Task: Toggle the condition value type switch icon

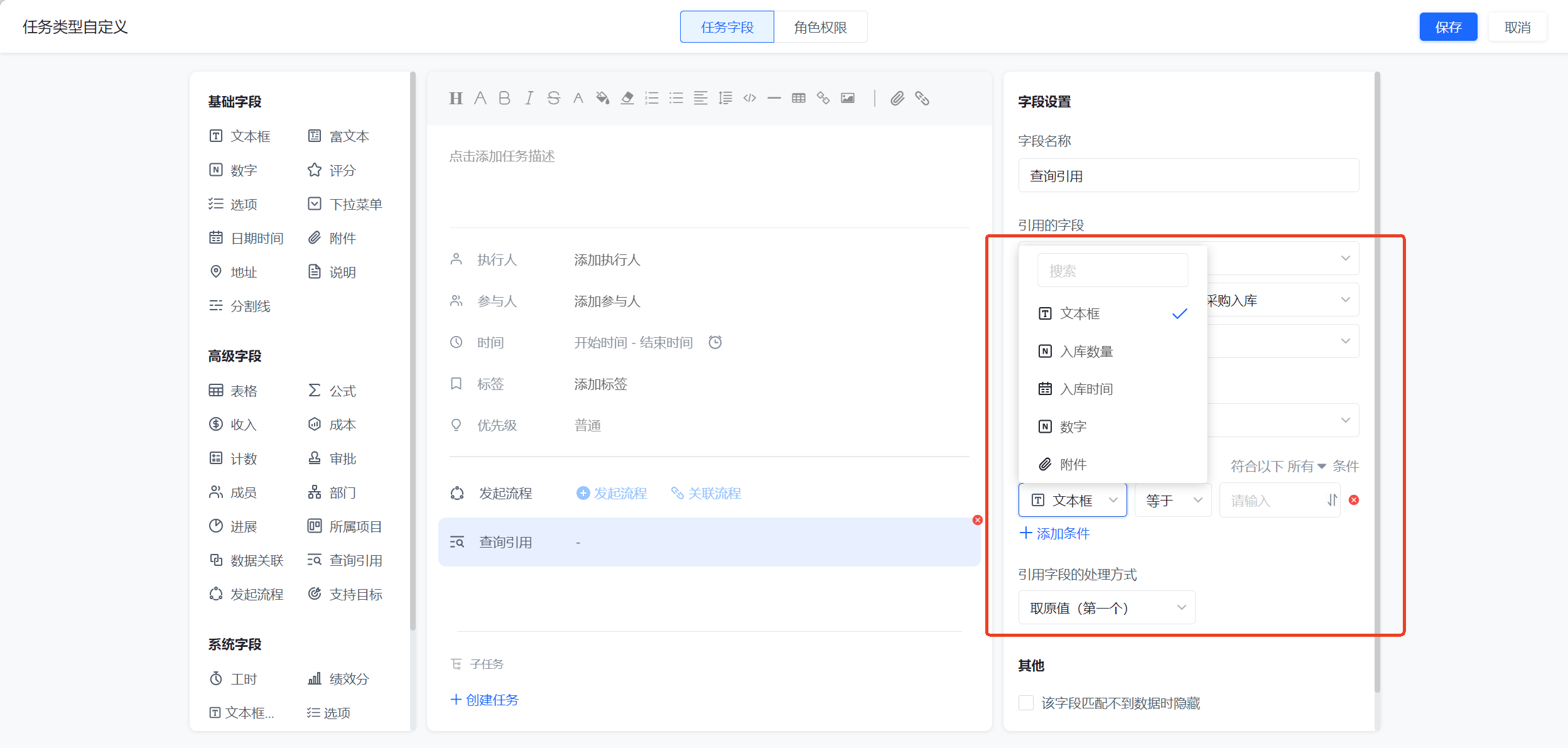Action: pyautogui.click(x=1332, y=500)
